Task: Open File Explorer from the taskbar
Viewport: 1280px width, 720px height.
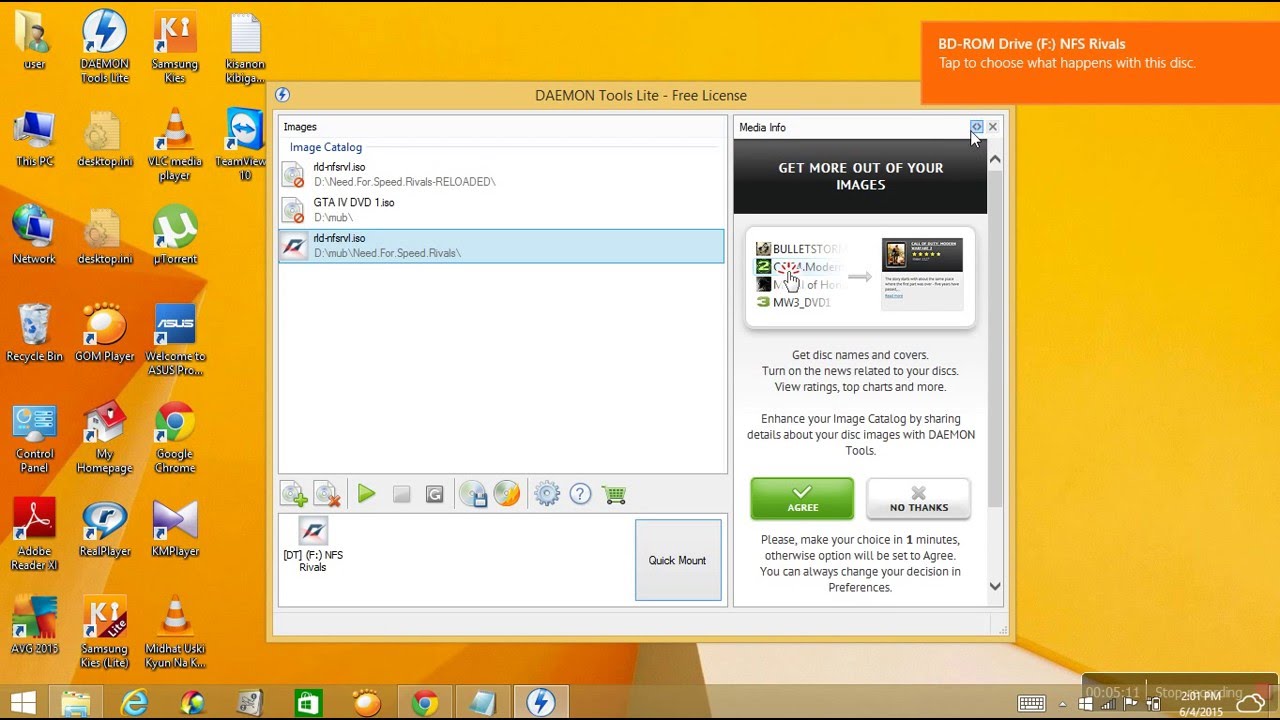Action: tap(76, 702)
